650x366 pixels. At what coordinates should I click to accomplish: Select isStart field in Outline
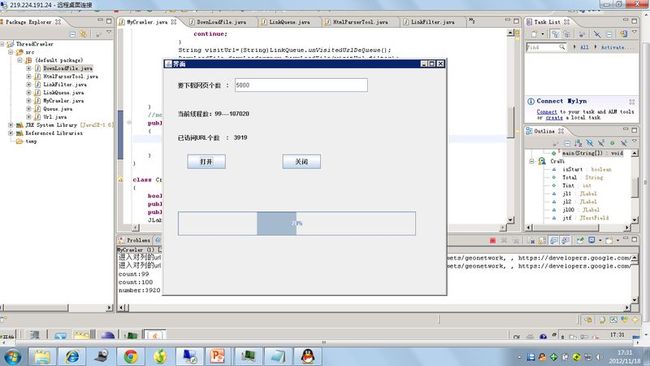[587, 170]
